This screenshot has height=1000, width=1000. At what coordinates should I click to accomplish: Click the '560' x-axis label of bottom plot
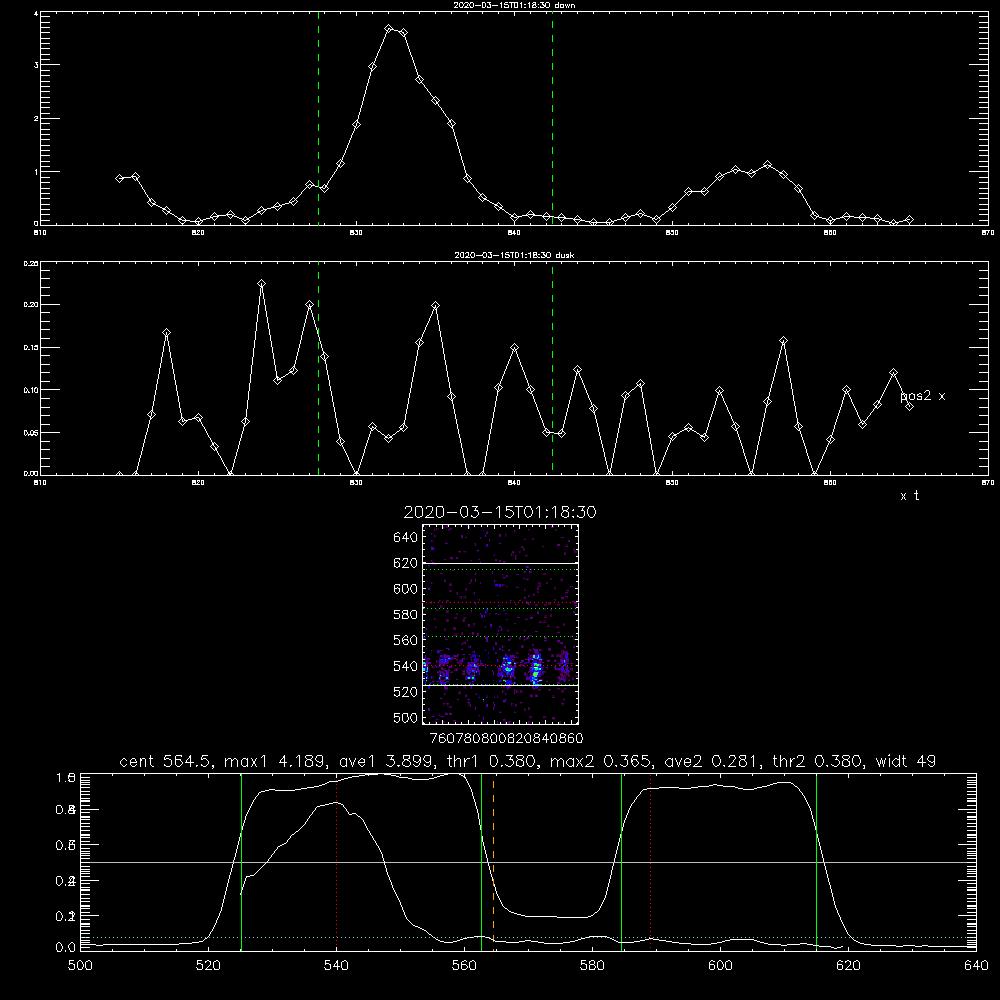click(464, 966)
